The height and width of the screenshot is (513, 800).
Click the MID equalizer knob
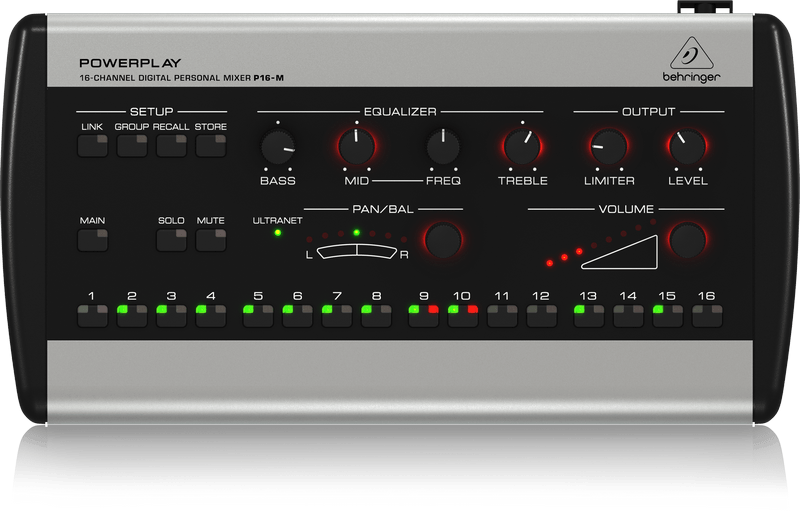click(x=356, y=148)
